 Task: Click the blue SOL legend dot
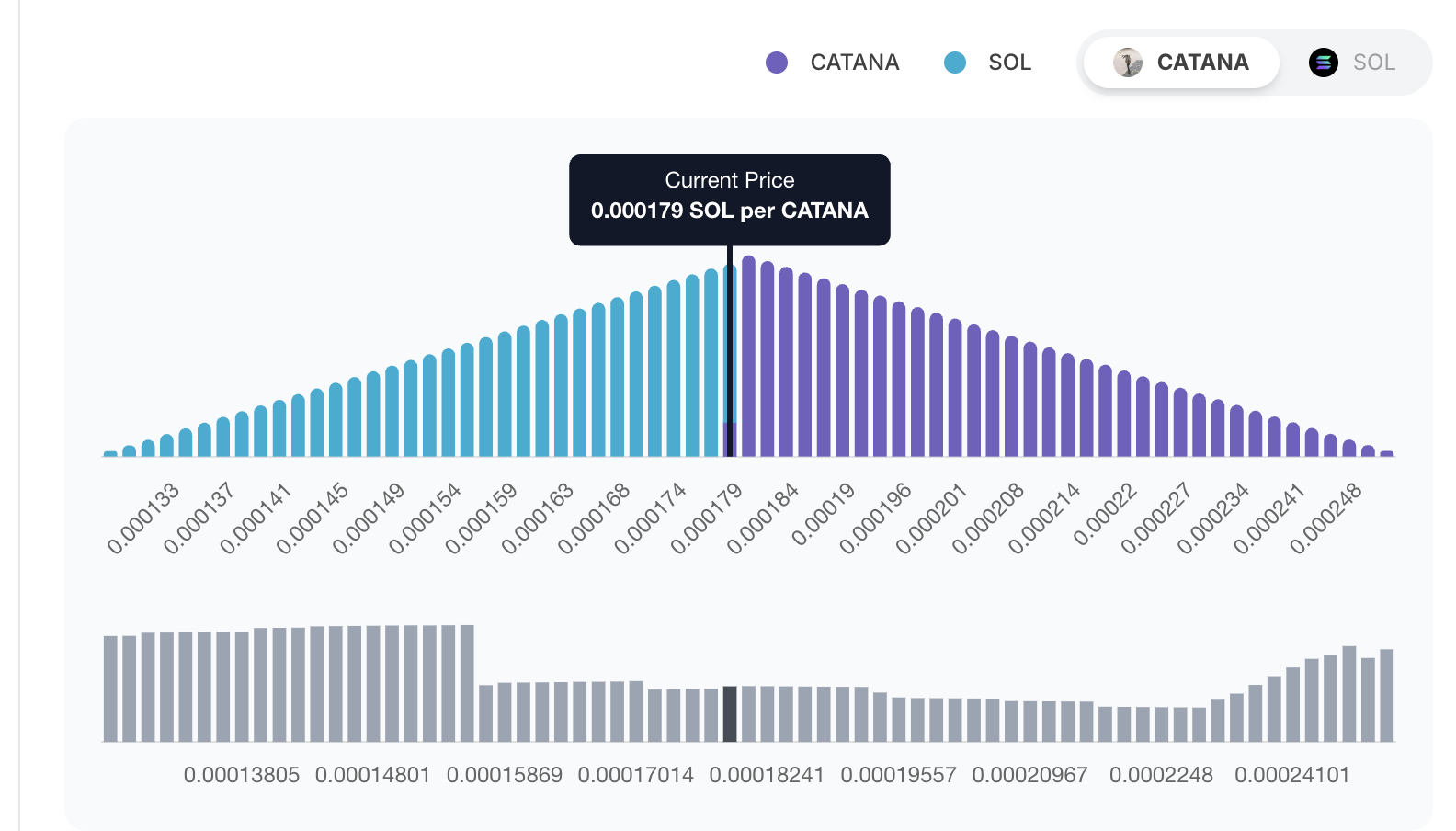[955, 63]
